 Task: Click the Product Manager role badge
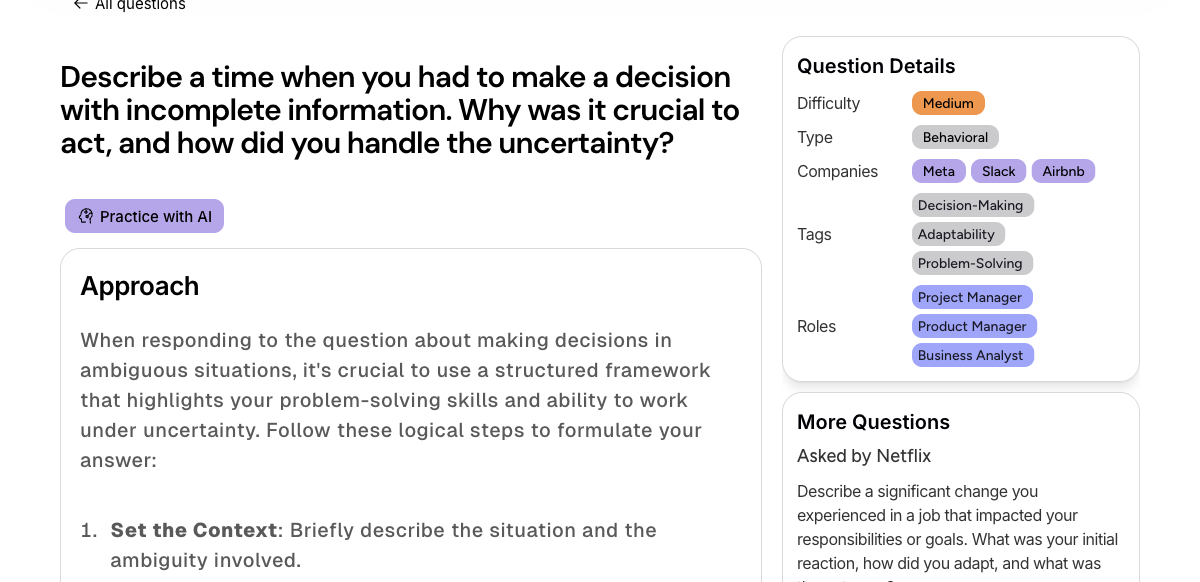pos(974,326)
